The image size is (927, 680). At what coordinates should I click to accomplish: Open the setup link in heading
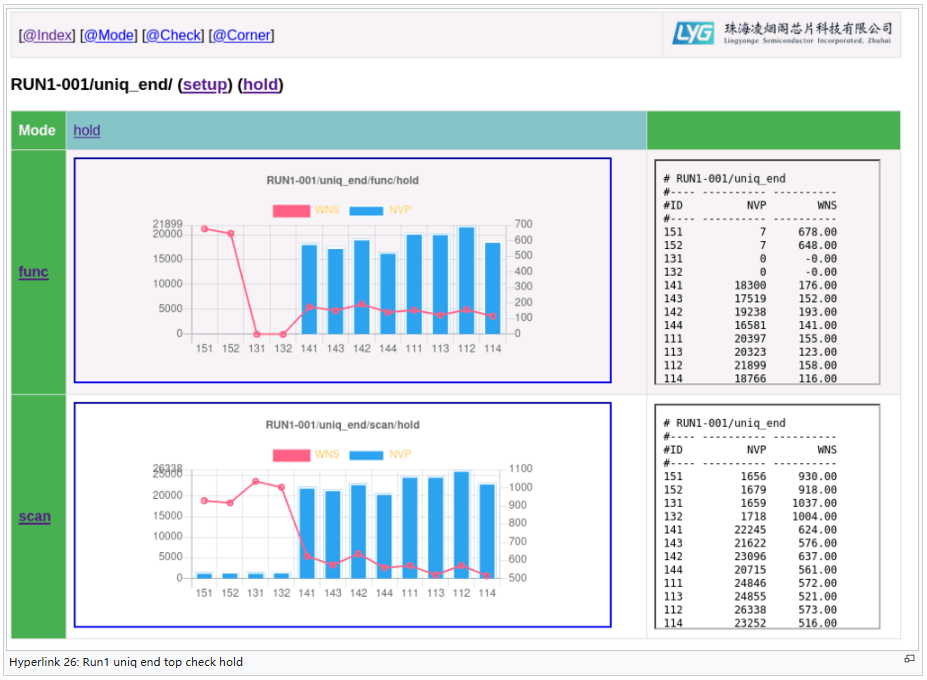[205, 85]
